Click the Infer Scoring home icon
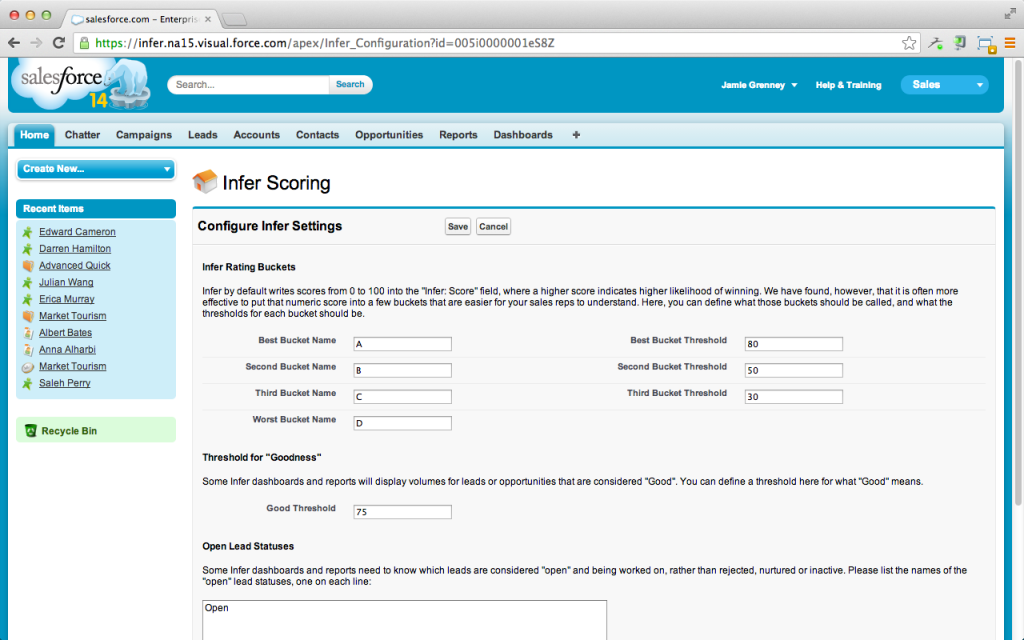 click(x=205, y=182)
